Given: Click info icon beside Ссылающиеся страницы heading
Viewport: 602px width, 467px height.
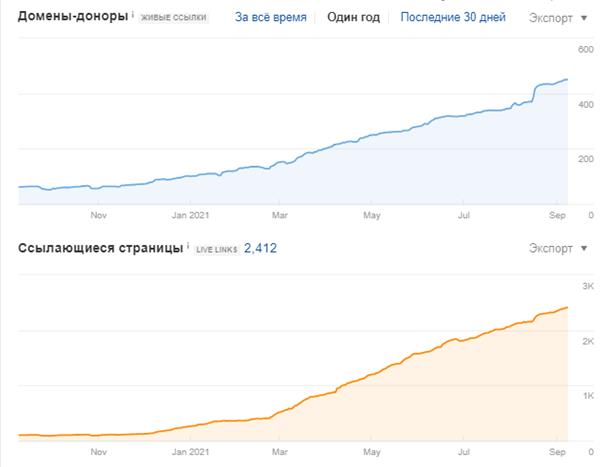Looking at the screenshot, I should coord(188,245).
